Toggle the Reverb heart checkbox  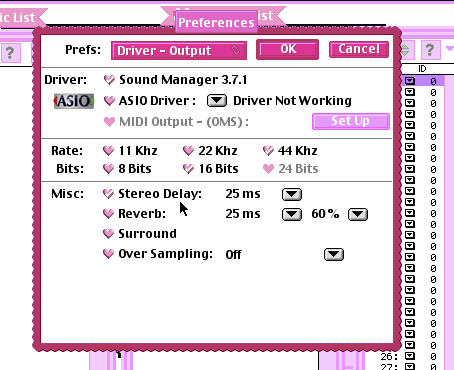point(108,214)
